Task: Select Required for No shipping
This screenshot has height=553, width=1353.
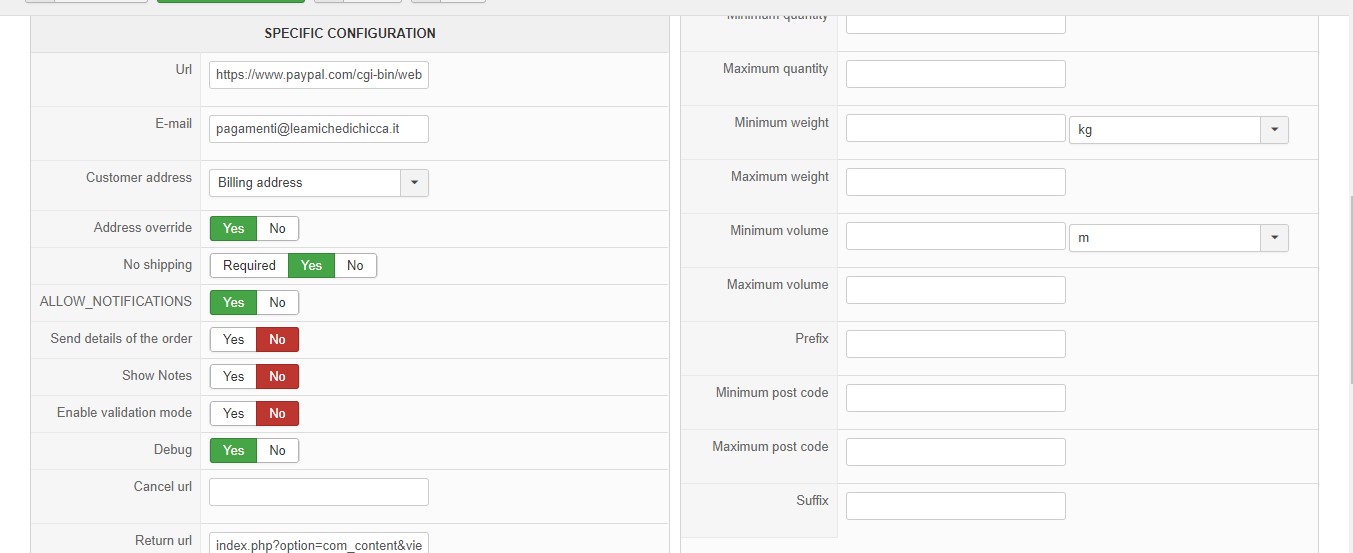Action: tap(249, 265)
